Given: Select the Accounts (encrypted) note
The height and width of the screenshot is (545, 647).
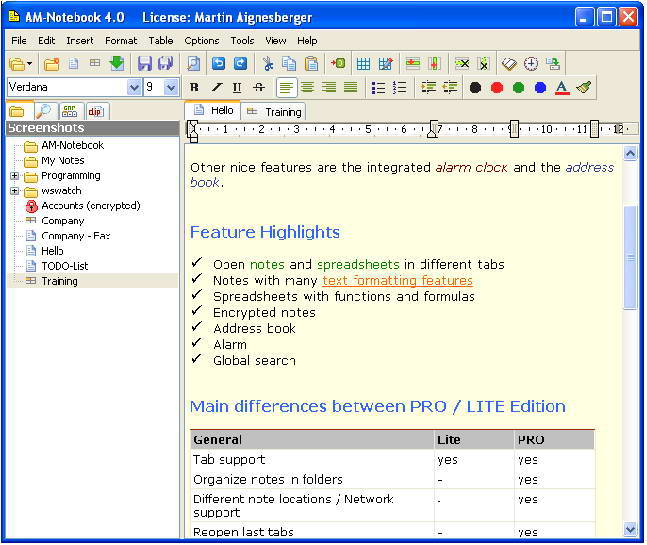Looking at the screenshot, I should (91, 205).
